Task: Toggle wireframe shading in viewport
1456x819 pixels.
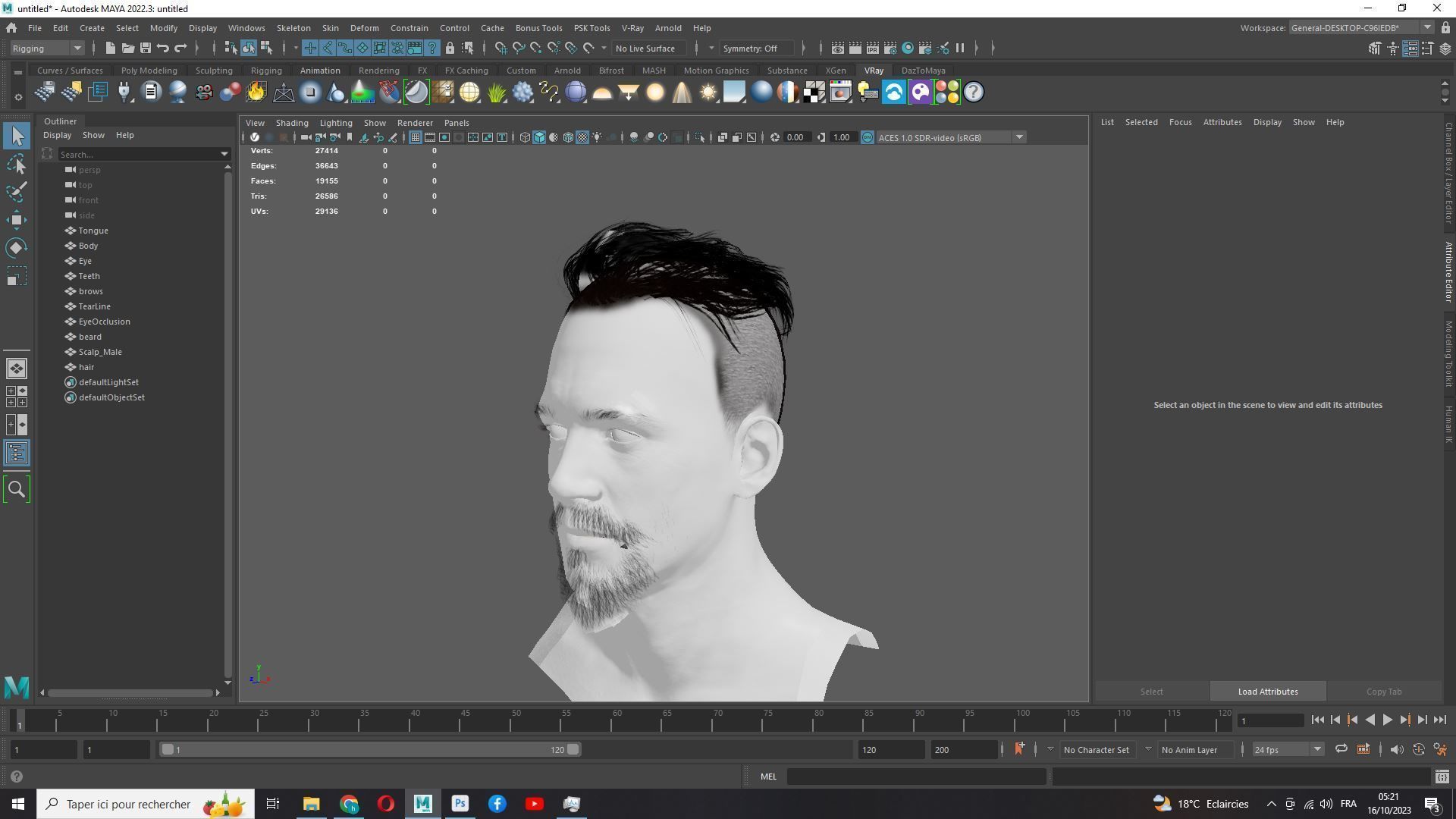Action: click(525, 137)
